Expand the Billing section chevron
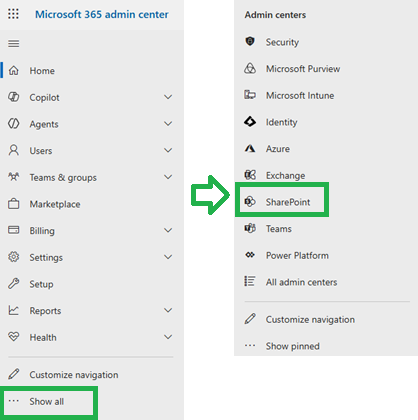This screenshot has width=418, height=420. (x=168, y=230)
